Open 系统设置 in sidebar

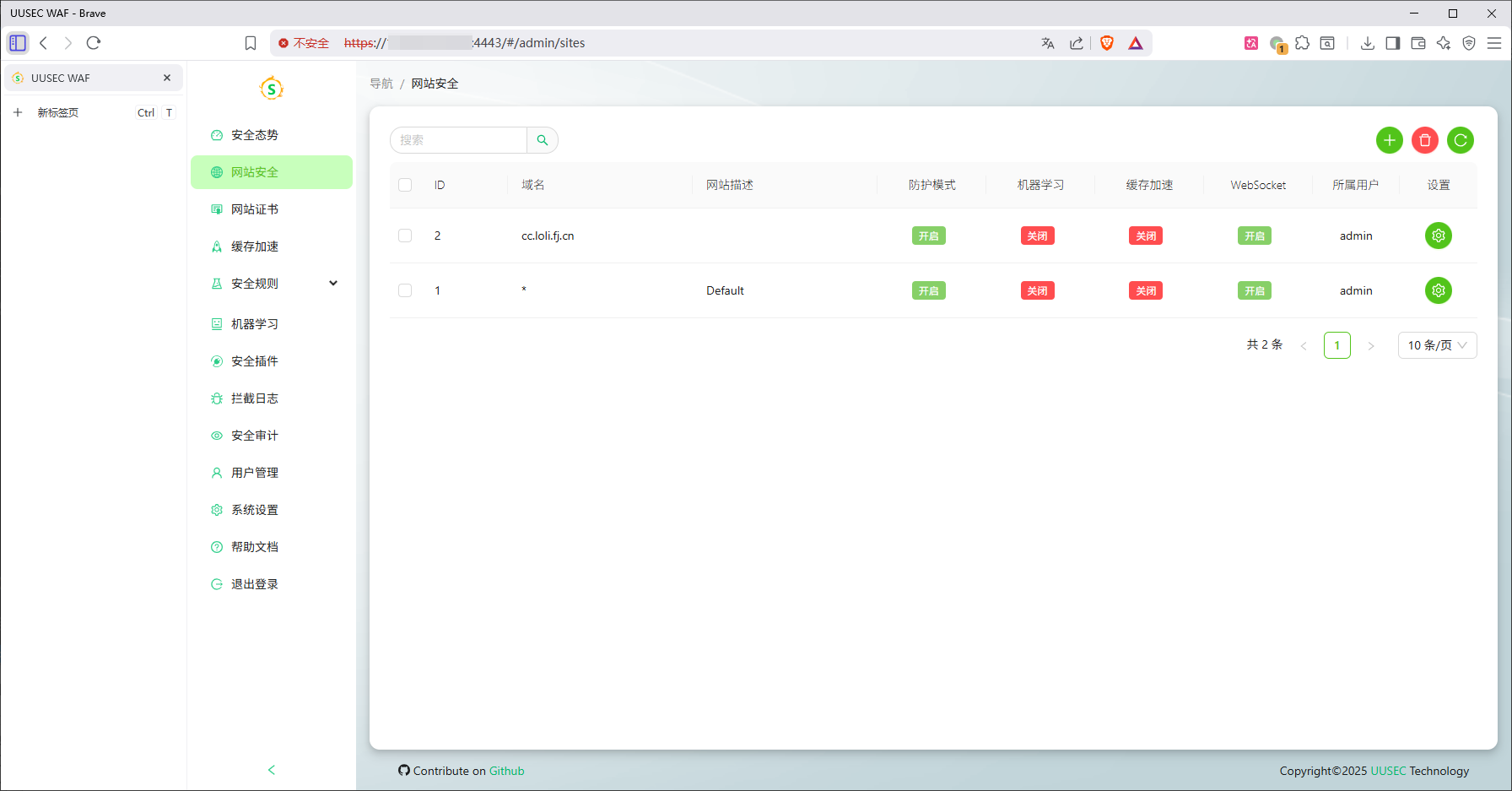pyautogui.click(x=272, y=510)
